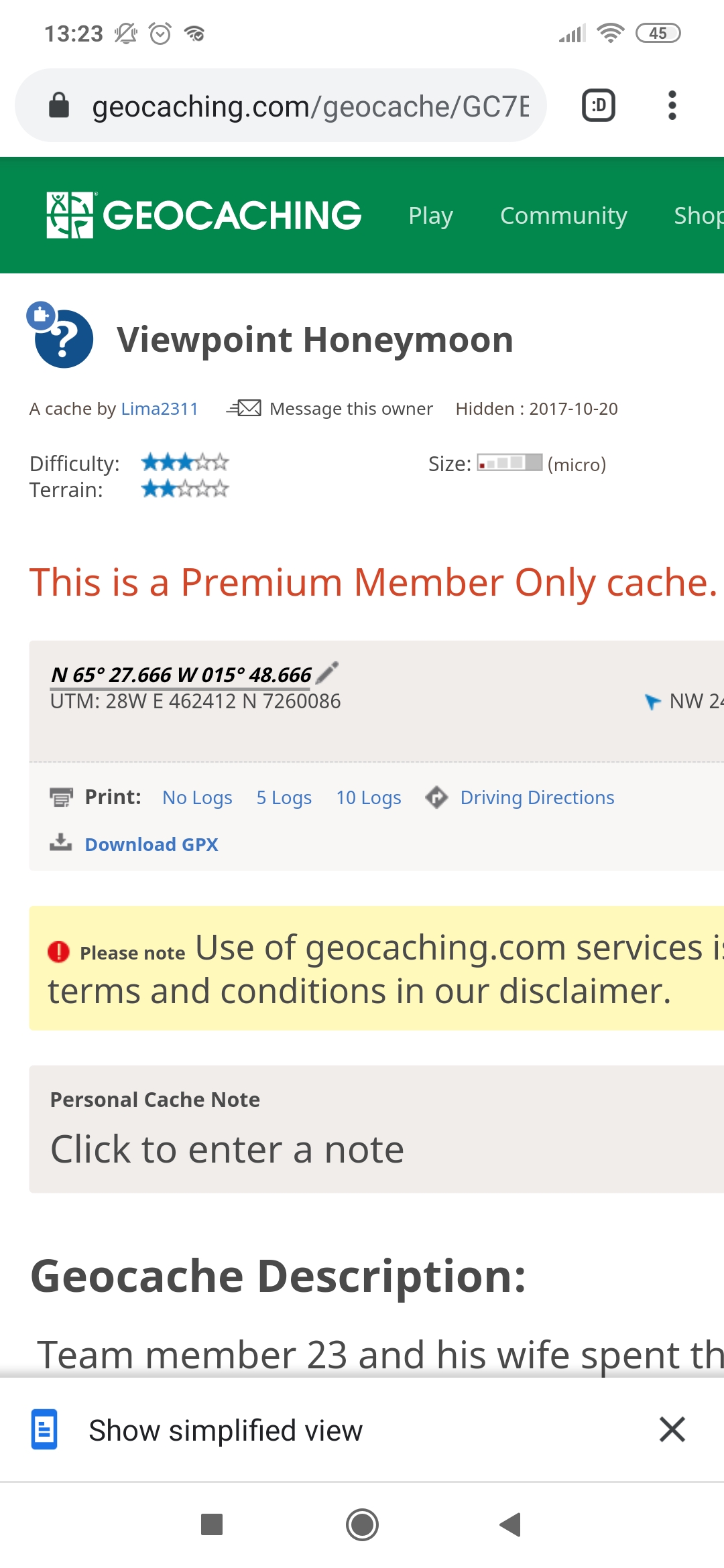The image size is (724, 1568).
Task: Open cache owner Lima2311 profile link
Action: pyautogui.click(x=160, y=409)
